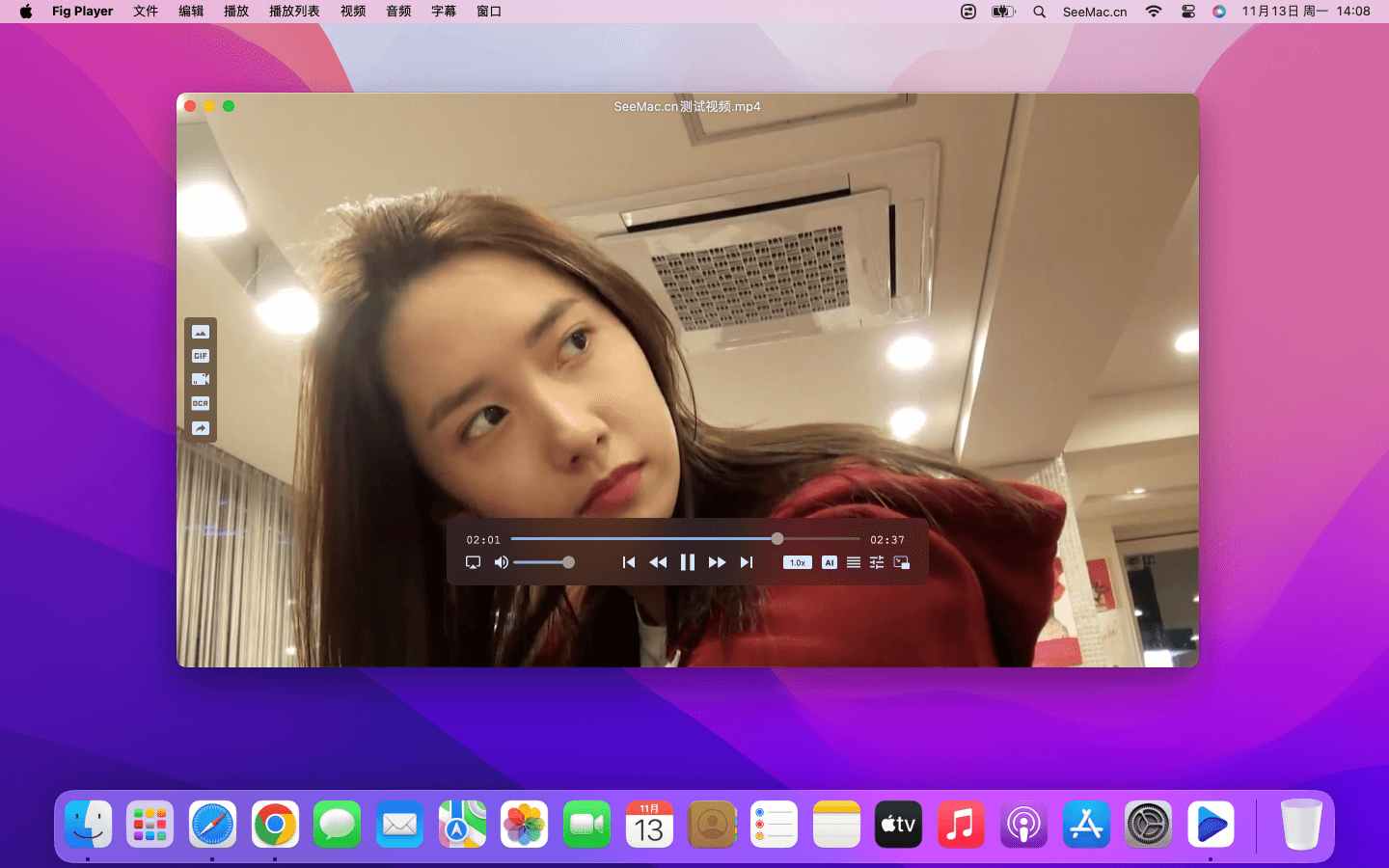Open the 音频 menu
This screenshot has height=868, width=1389.
point(398,12)
